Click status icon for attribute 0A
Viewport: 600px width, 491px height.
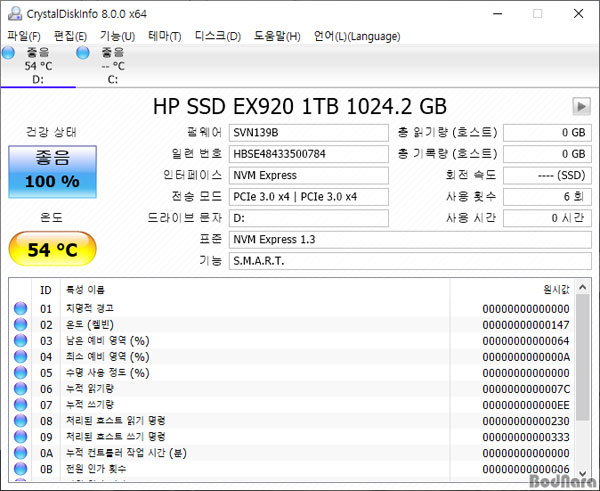21,453
